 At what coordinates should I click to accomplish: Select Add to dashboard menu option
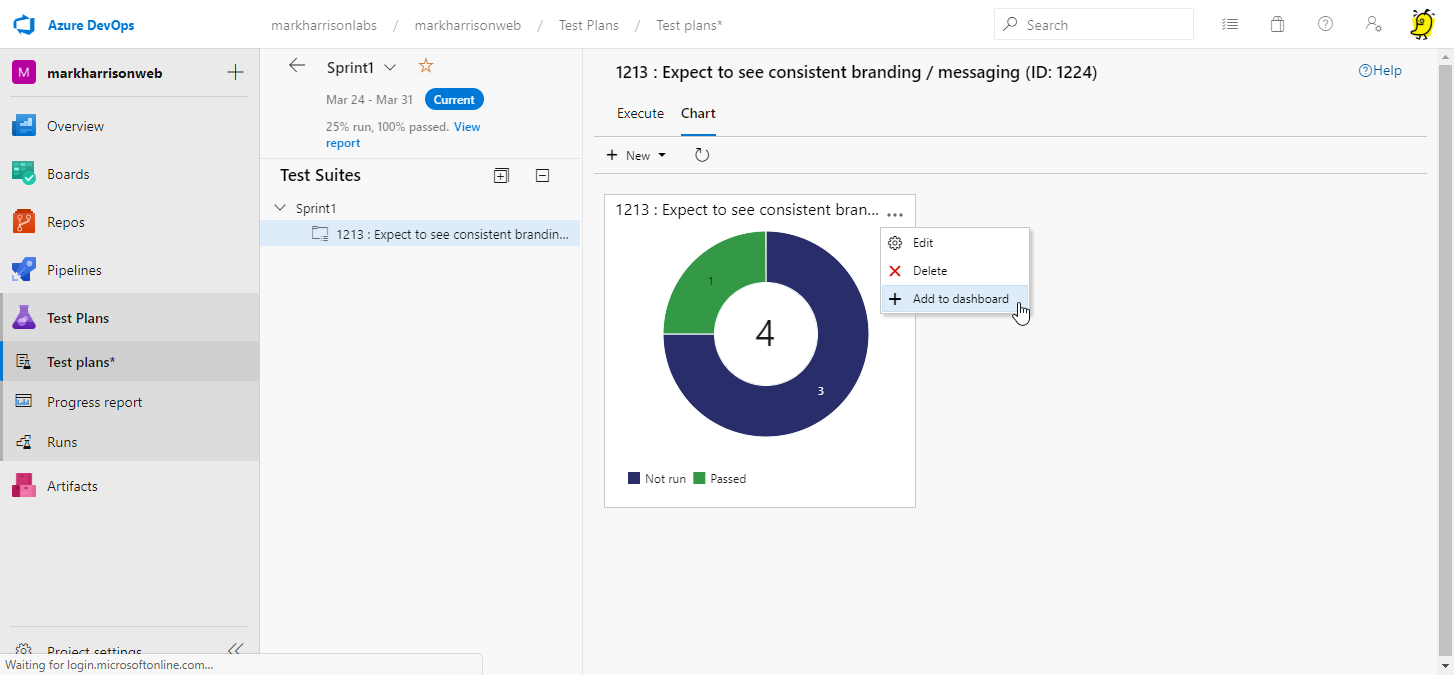960,299
